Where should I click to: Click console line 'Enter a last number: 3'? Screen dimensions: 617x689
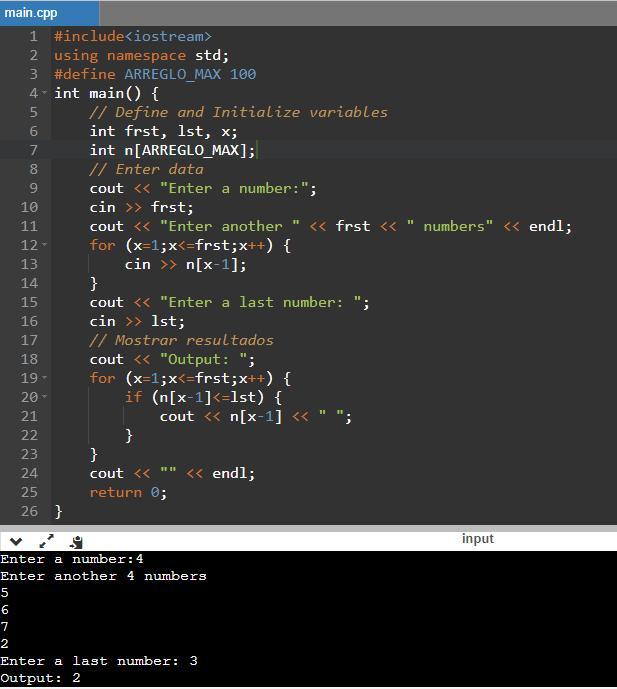coord(99,661)
